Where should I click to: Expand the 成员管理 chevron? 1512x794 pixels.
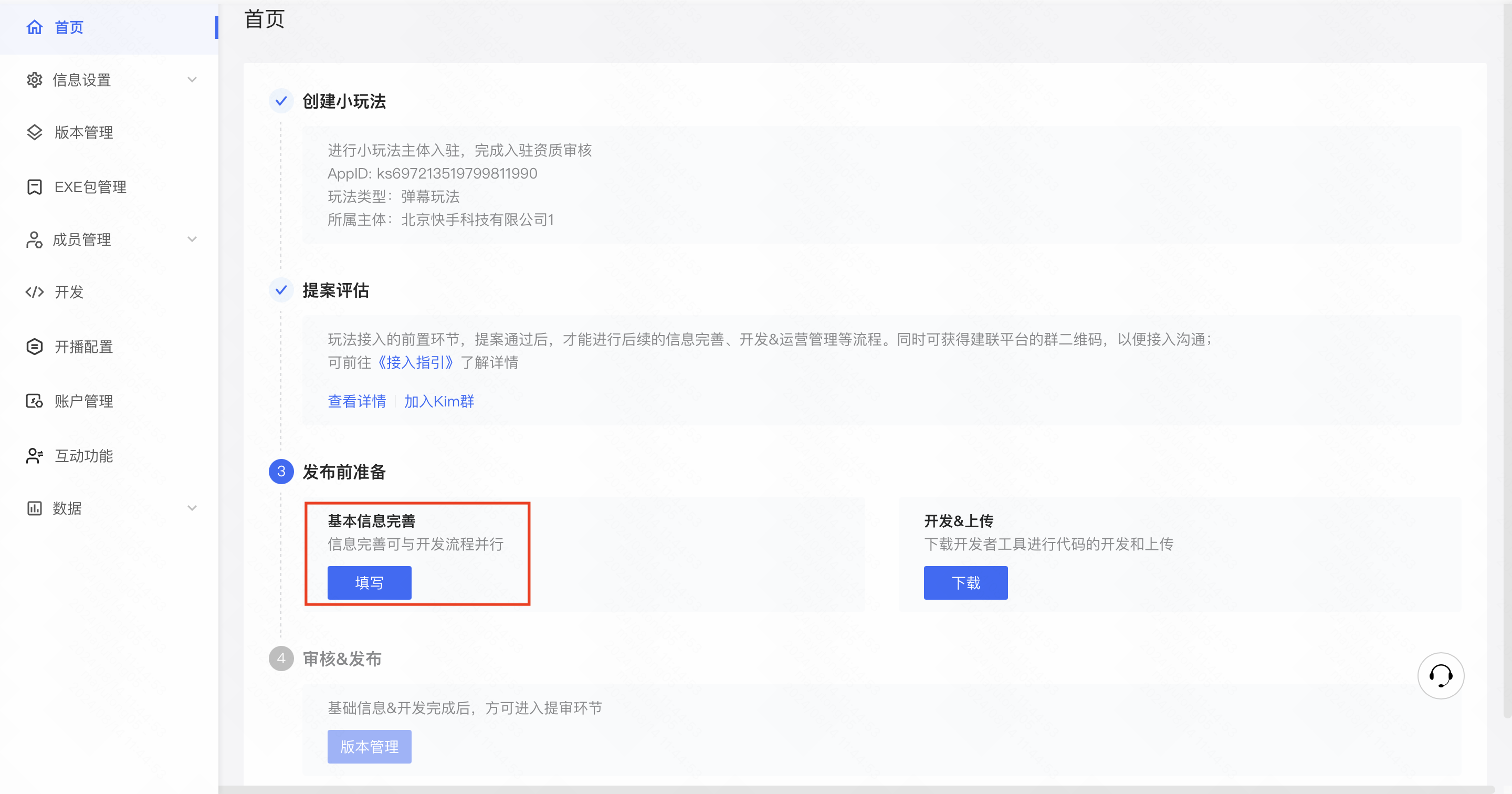click(192, 239)
